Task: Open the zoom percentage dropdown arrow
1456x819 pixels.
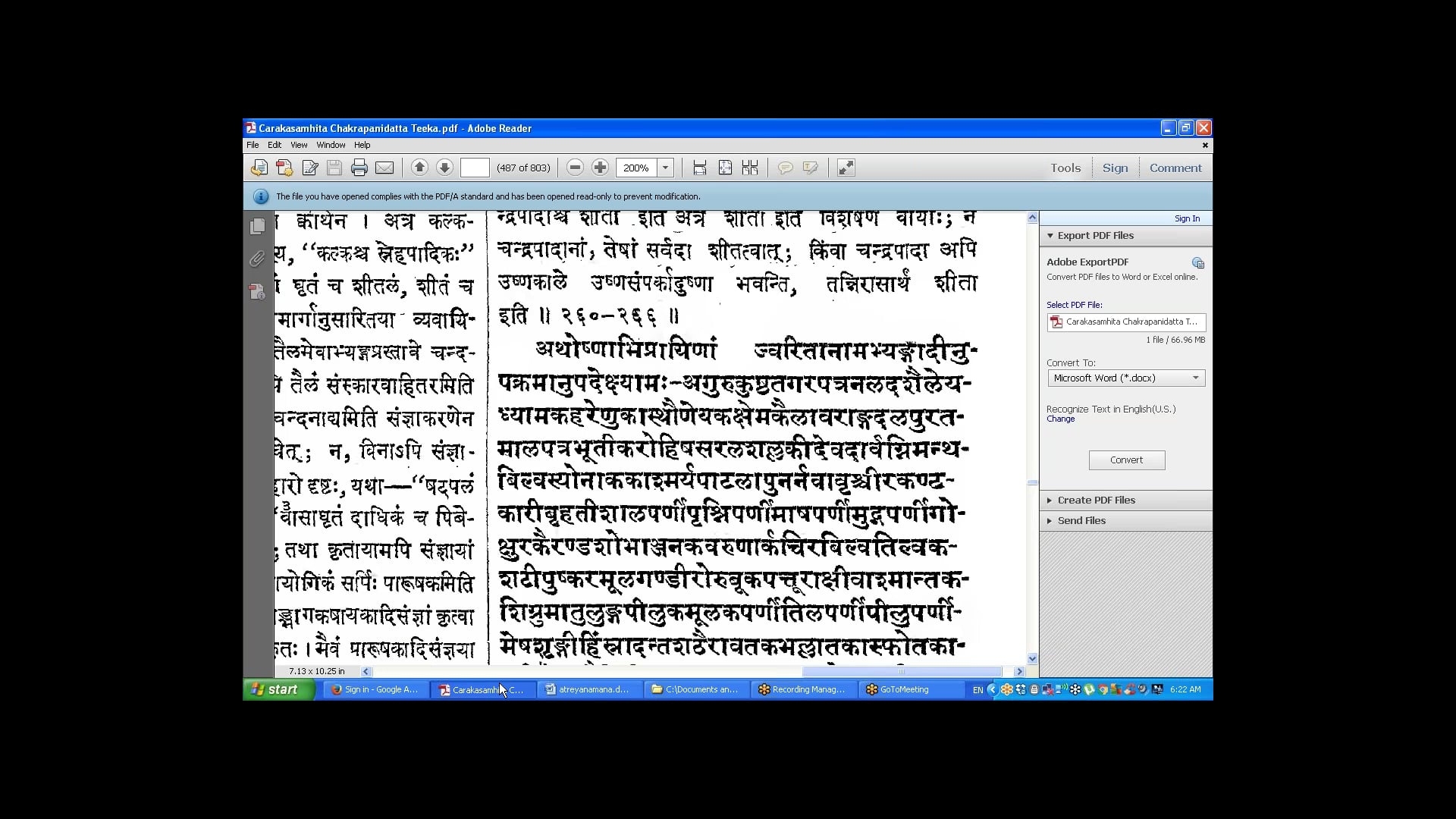Action: [665, 168]
